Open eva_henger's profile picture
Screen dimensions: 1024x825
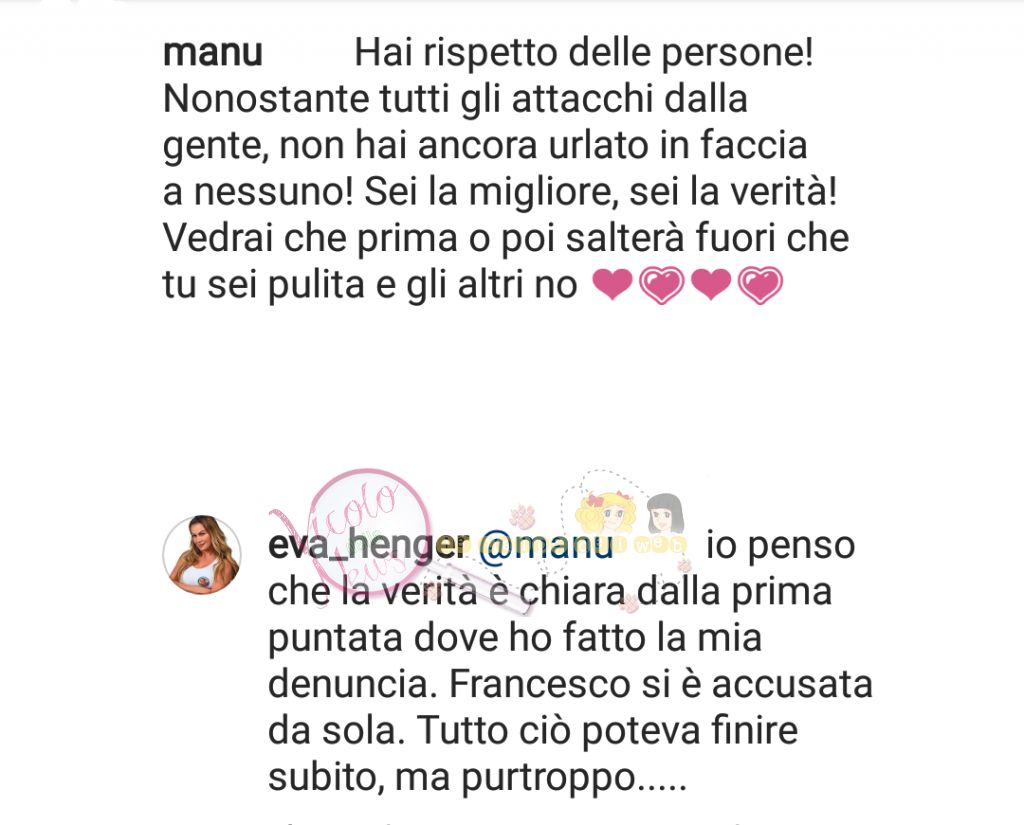(x=202, y=555)
